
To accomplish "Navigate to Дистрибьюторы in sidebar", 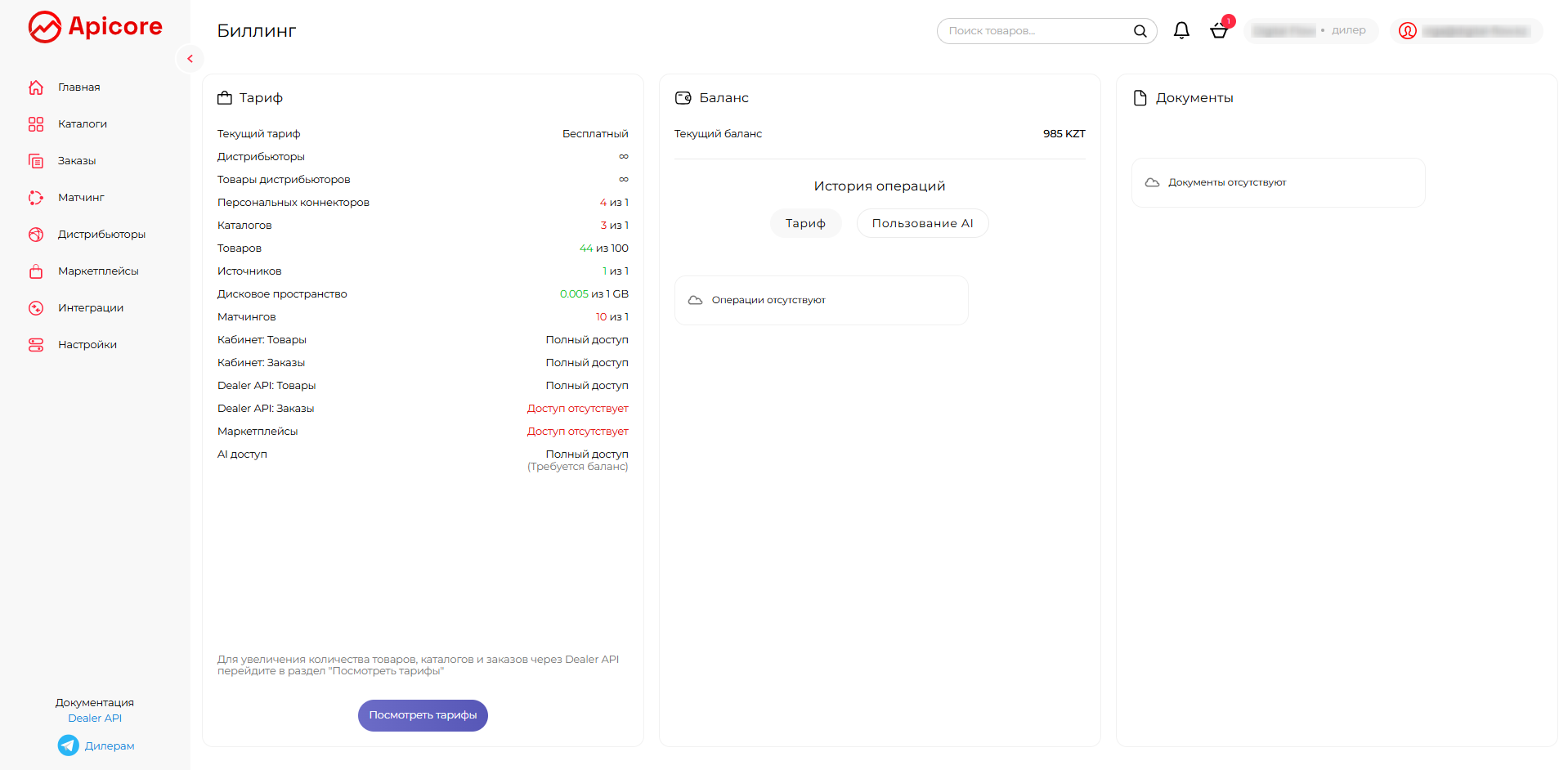I will (x=101, y=235).
